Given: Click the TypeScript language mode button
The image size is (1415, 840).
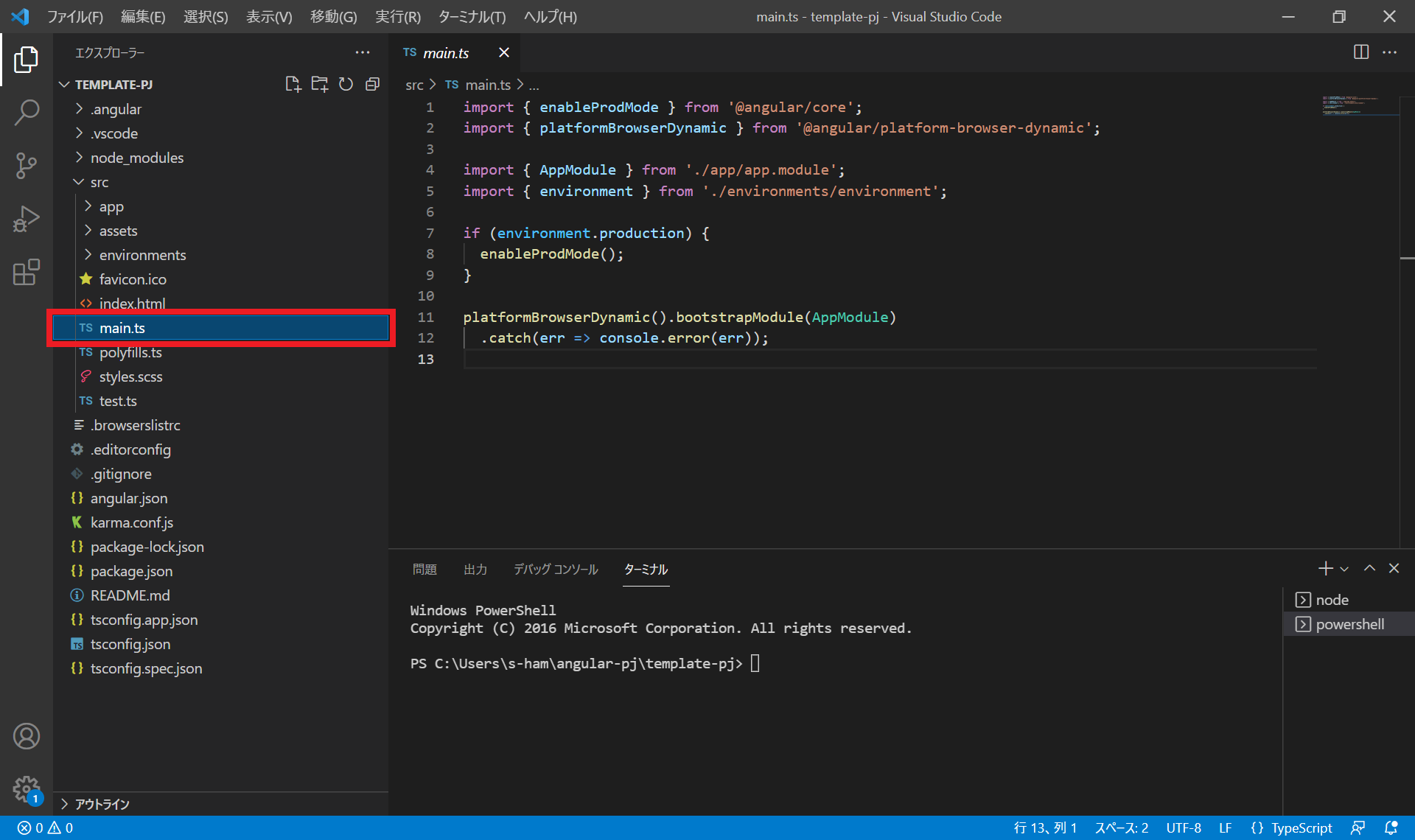Looking at the screenshot, I should tap(1301, 828).
